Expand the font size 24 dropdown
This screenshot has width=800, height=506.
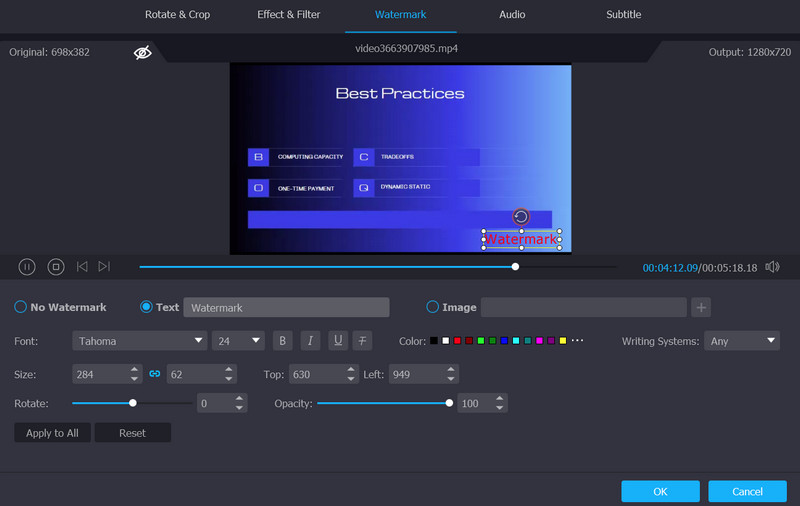pos(238,341)
